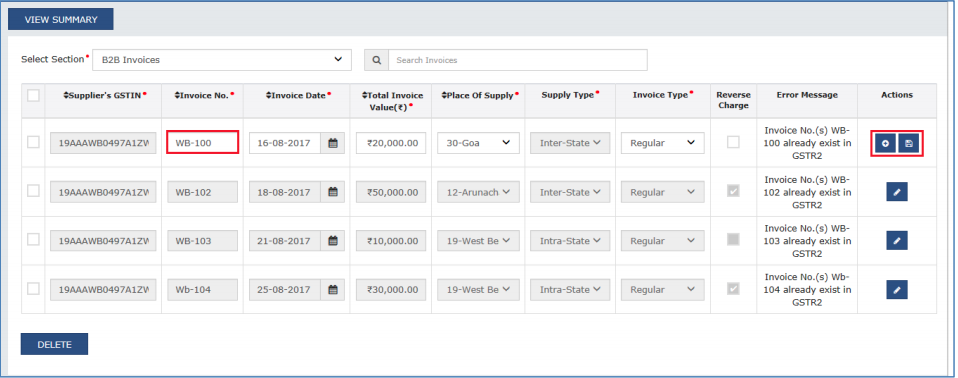Open Place Of Supply dropdown for Wb-104
The height and width of the screenshot is (378, 958).
click(478, 289)
